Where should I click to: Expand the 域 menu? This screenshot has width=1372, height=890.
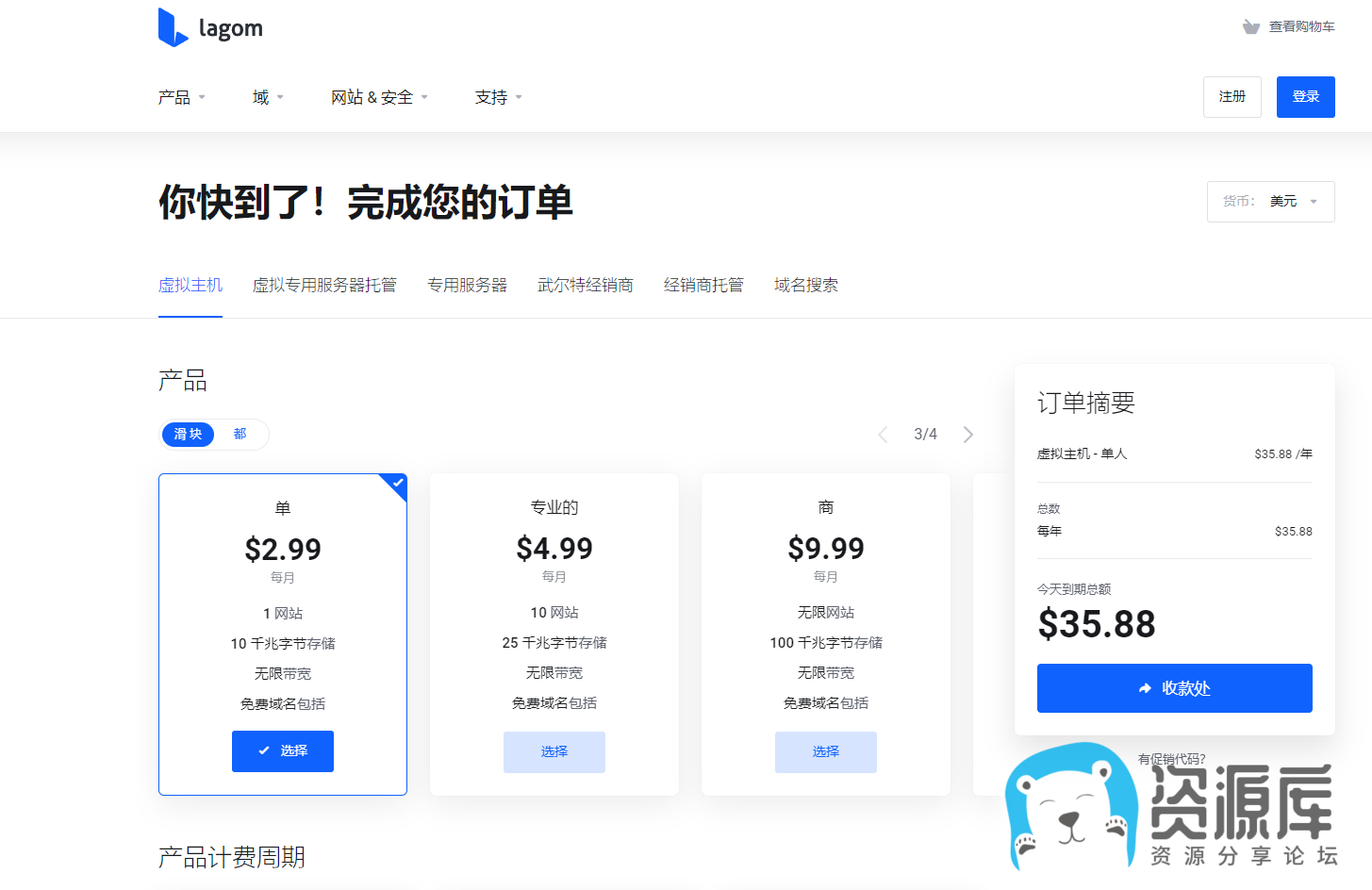[268, 97]
